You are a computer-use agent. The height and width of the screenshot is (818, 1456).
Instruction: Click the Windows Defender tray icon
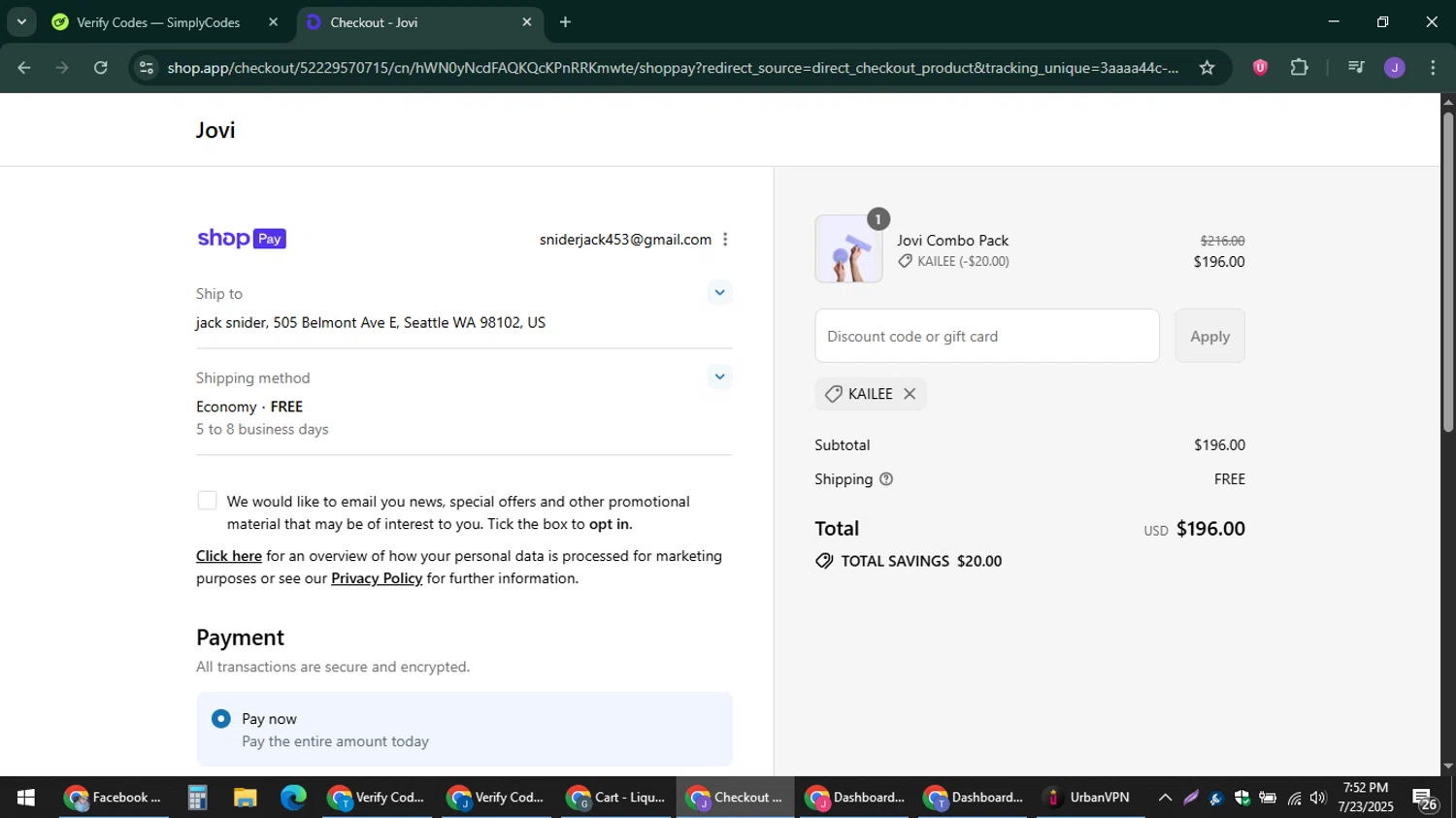[1242, 798]
